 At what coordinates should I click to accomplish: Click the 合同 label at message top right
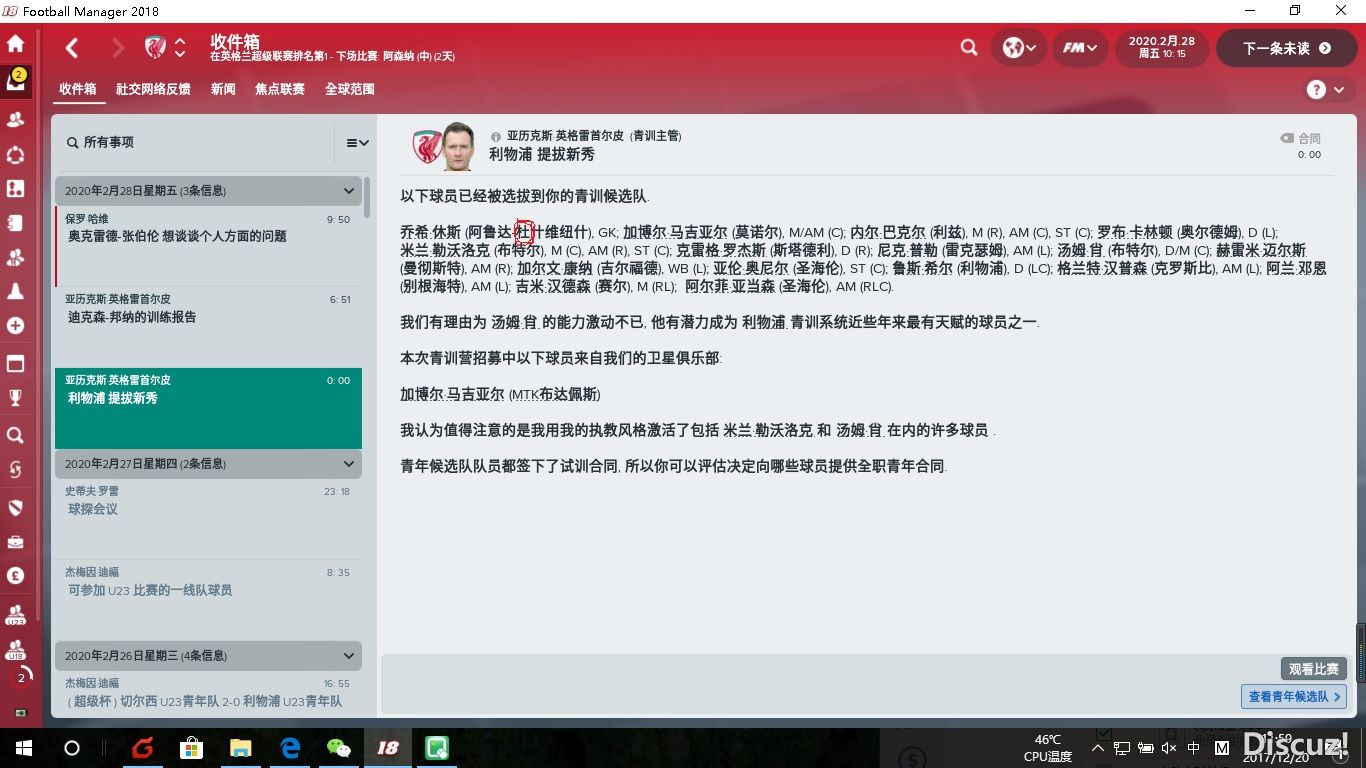tap(1301, 139)
